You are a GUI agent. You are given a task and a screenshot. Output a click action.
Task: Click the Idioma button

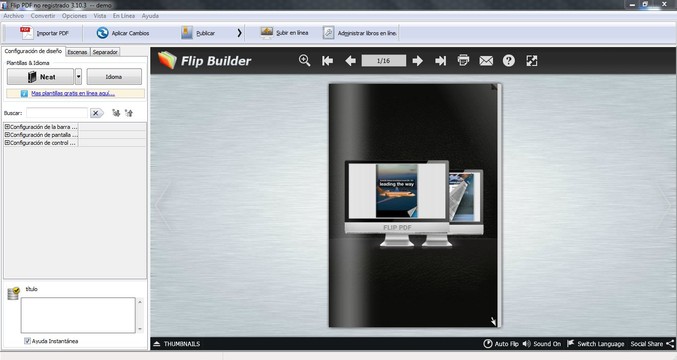tap(114, 77)
